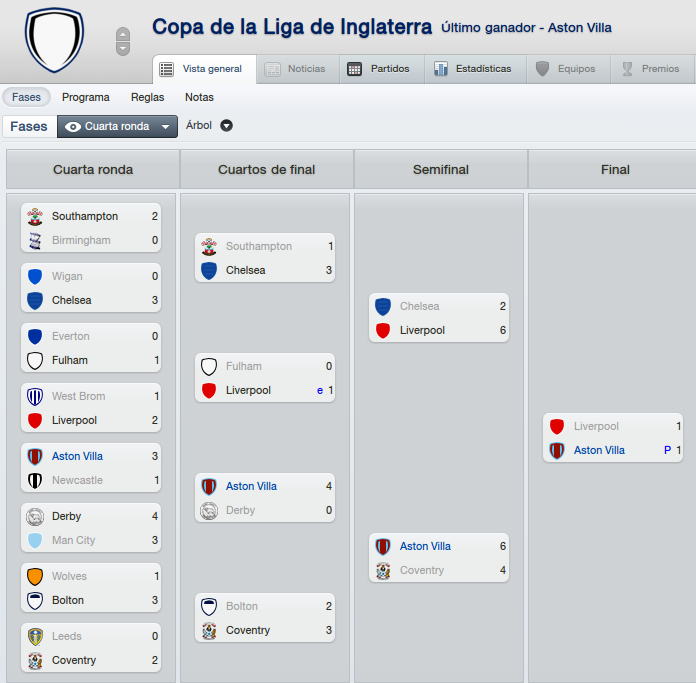Open the Árbol dropdown arrow

(x=226, y=126)
